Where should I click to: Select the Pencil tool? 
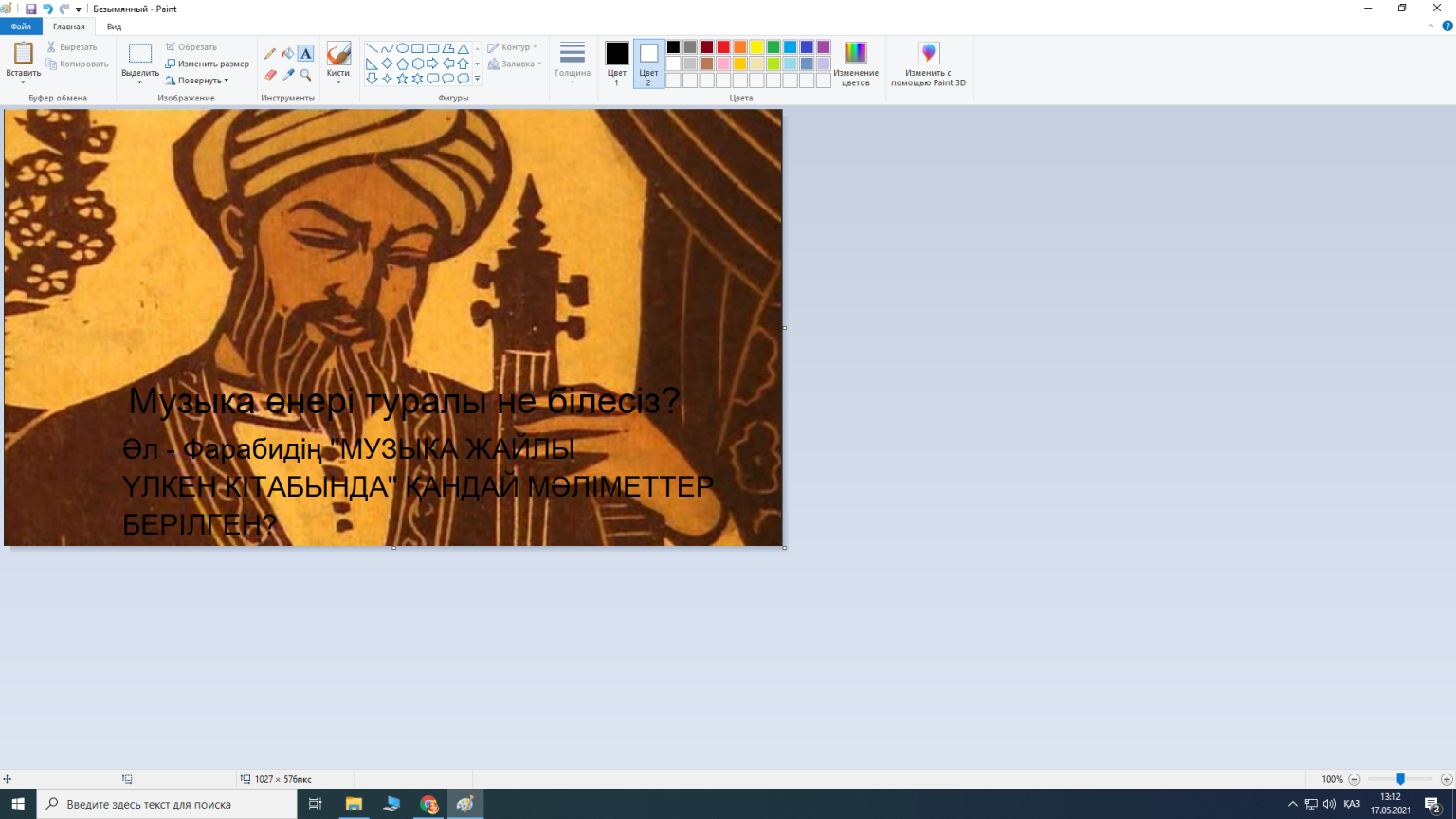[270, 54]
